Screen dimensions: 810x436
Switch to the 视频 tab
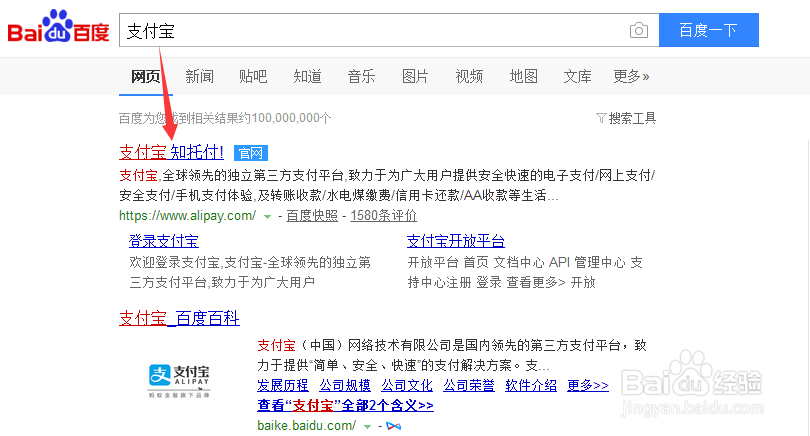coord(469,76)
